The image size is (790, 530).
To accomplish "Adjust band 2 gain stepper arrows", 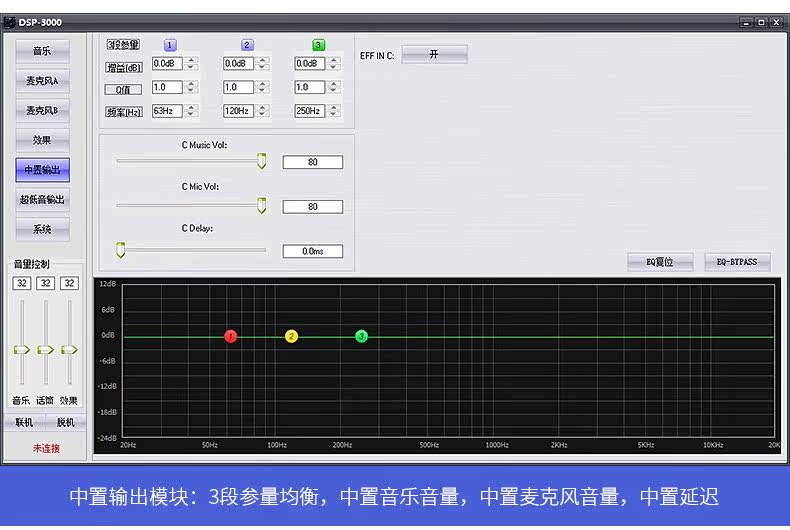I will tap(262, 63).
